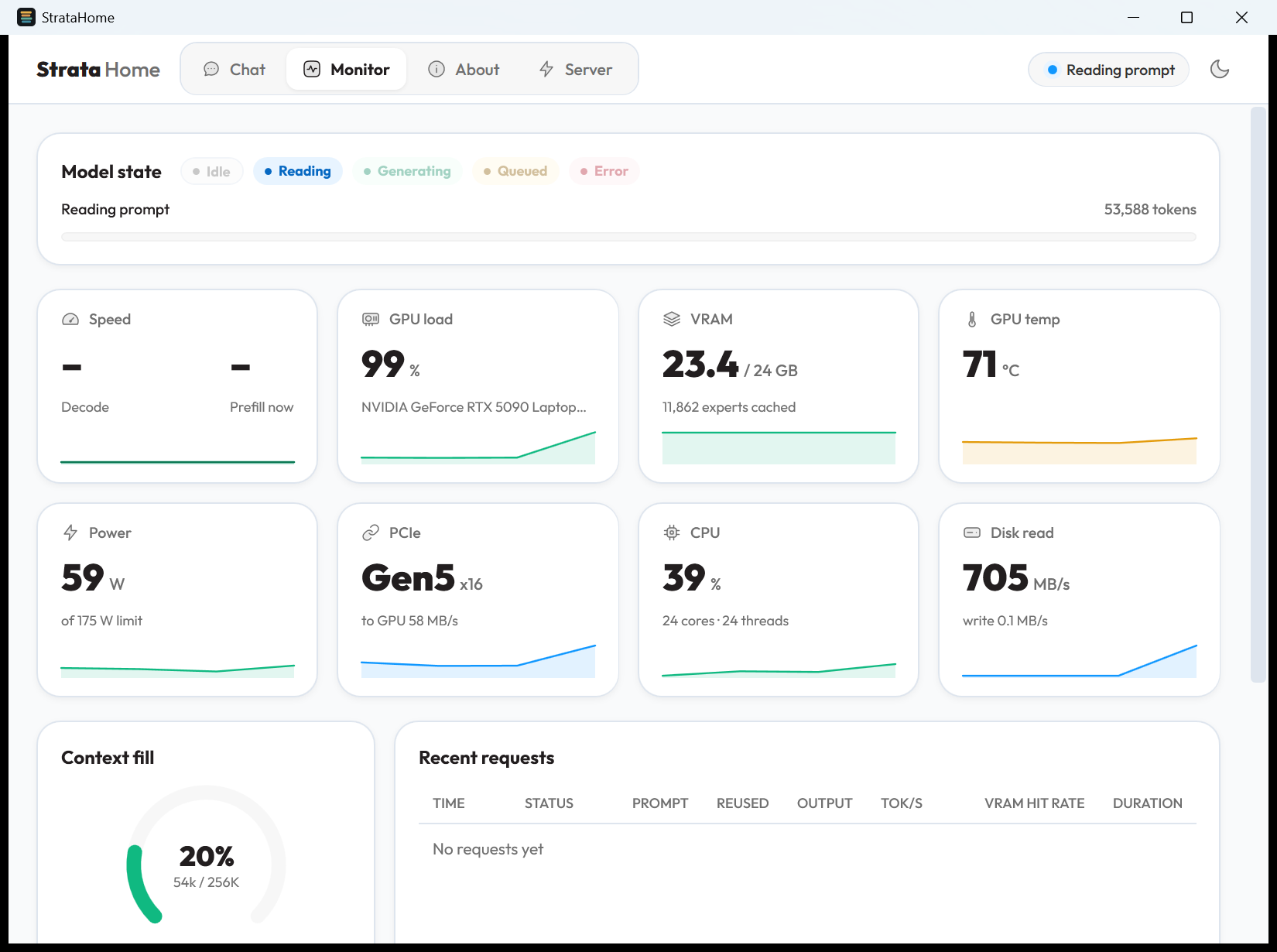Click the REUSED column header

pos(743,804)
